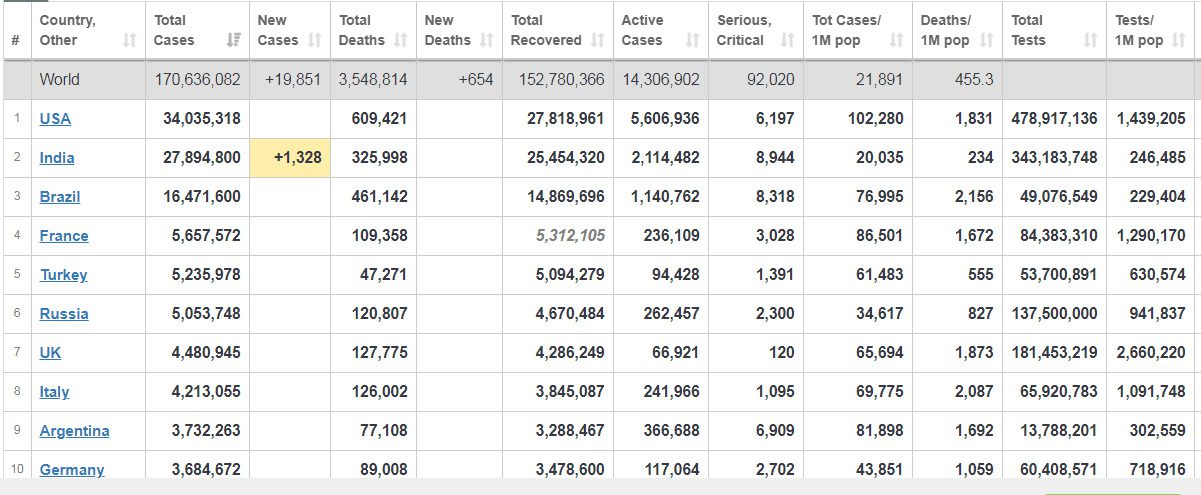Image resolution: width=1201 pixels, height=495 pixels.
Task: Sort the New Cases column arrows
Action: click(315, 40)
